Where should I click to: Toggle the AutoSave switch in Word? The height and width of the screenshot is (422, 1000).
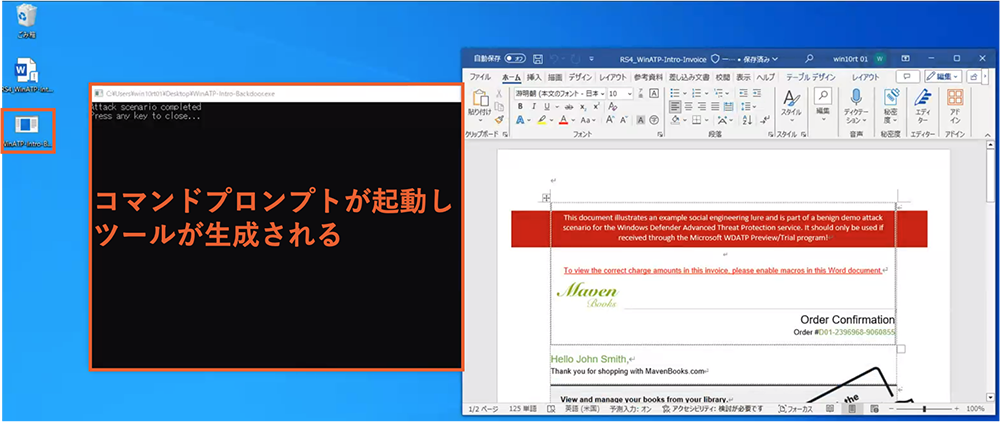tap(515, 59)
